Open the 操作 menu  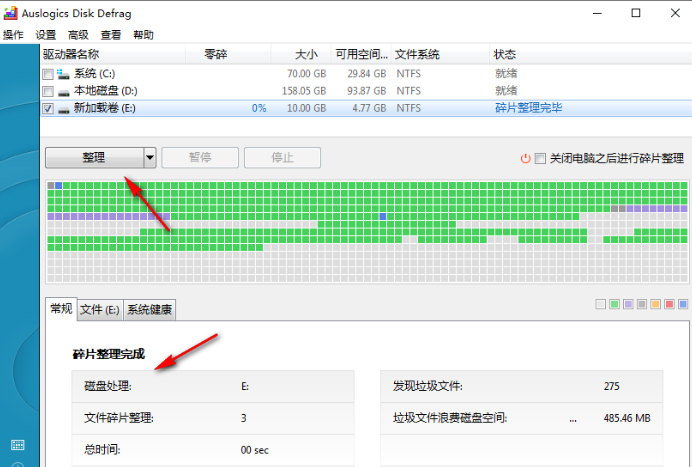click(13, 35)
